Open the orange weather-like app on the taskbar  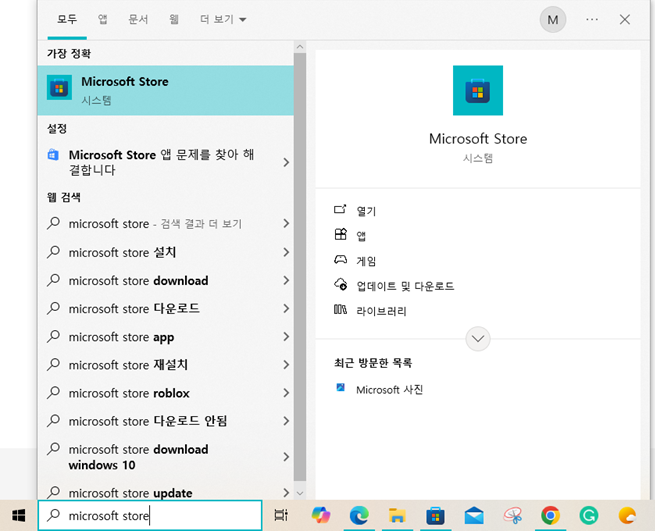(627, 516)
